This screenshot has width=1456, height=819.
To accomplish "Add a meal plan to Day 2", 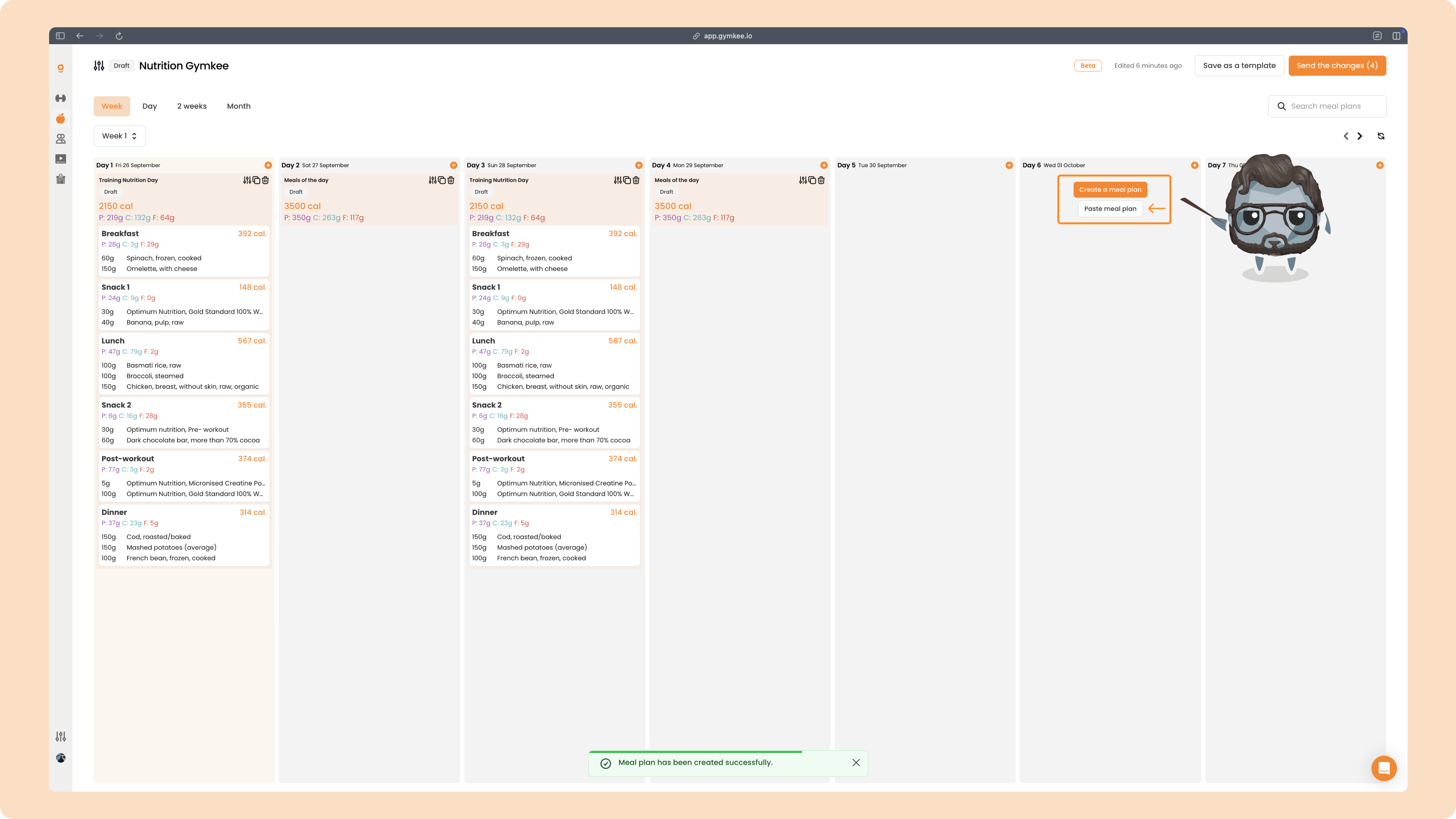I will pyautogui.click(x=453, y=165).
